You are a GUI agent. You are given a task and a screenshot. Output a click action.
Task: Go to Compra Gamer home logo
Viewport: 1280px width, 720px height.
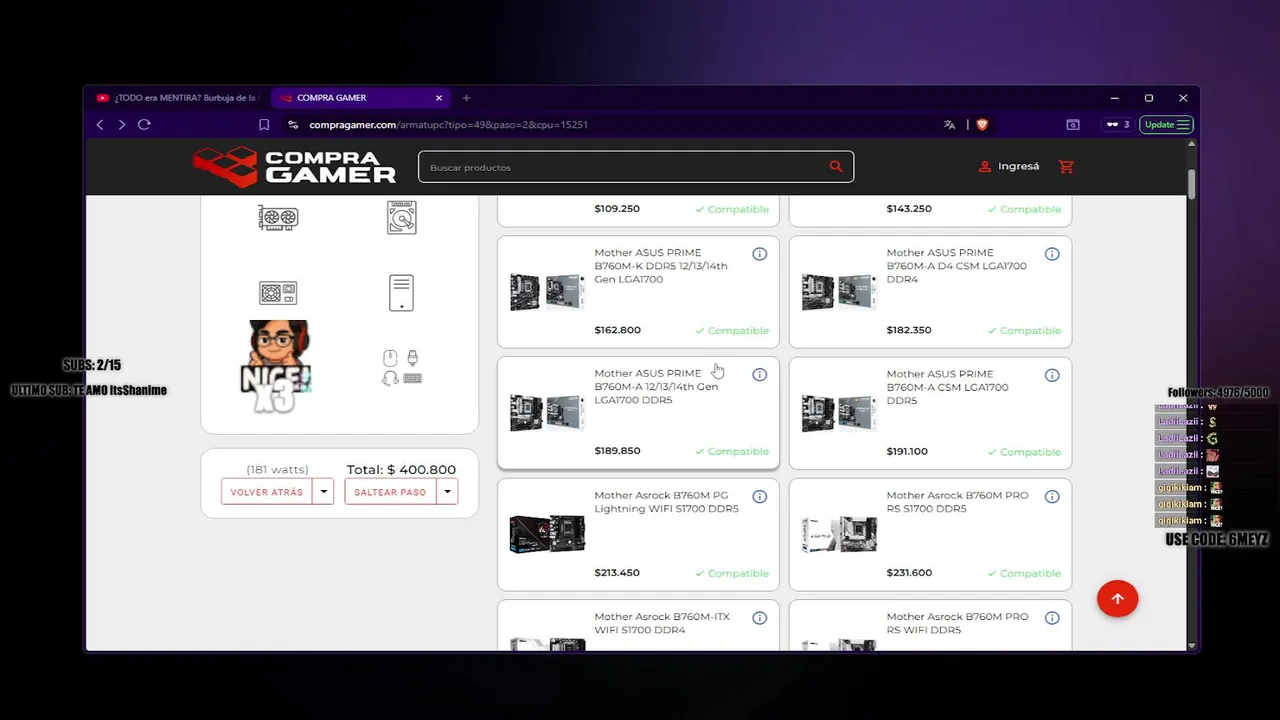tap(294, 167)
